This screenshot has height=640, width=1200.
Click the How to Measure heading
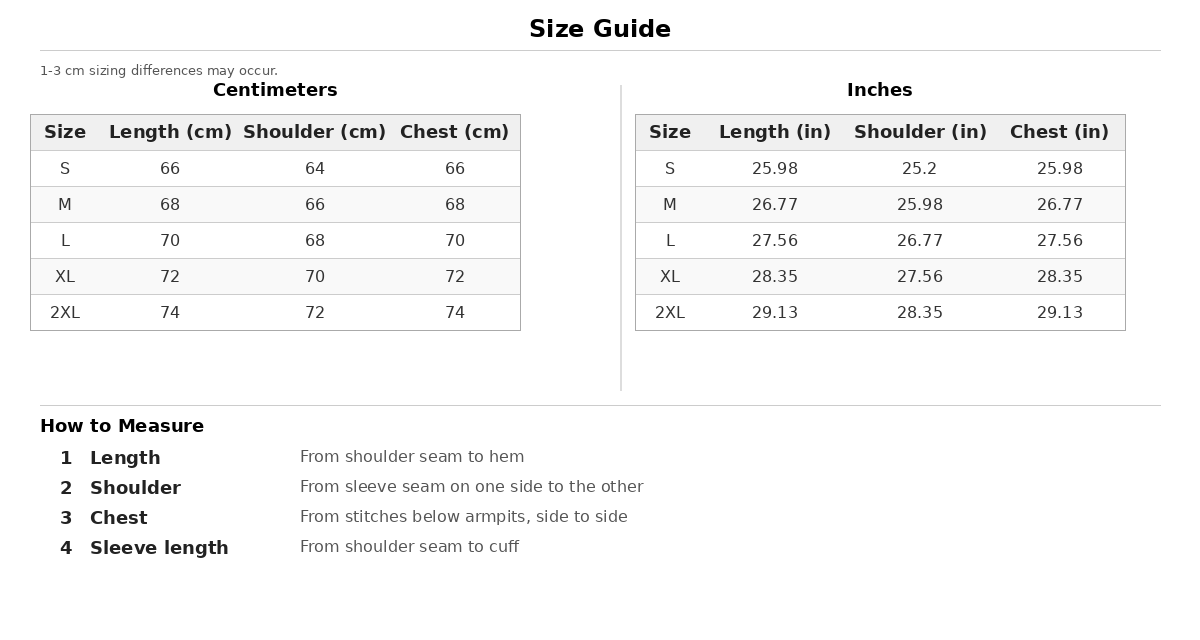[x=122, y=426]
